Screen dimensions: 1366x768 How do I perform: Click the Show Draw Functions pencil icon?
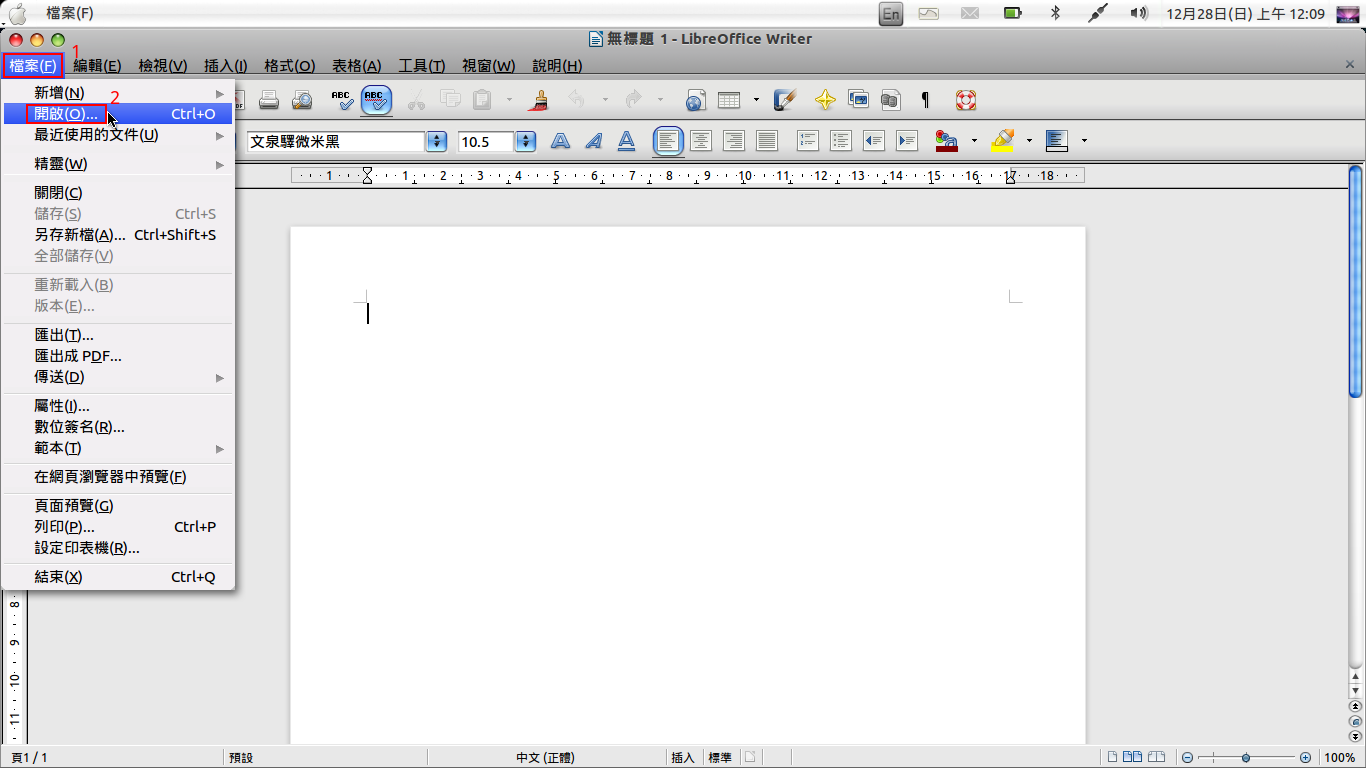click(785, 100)
